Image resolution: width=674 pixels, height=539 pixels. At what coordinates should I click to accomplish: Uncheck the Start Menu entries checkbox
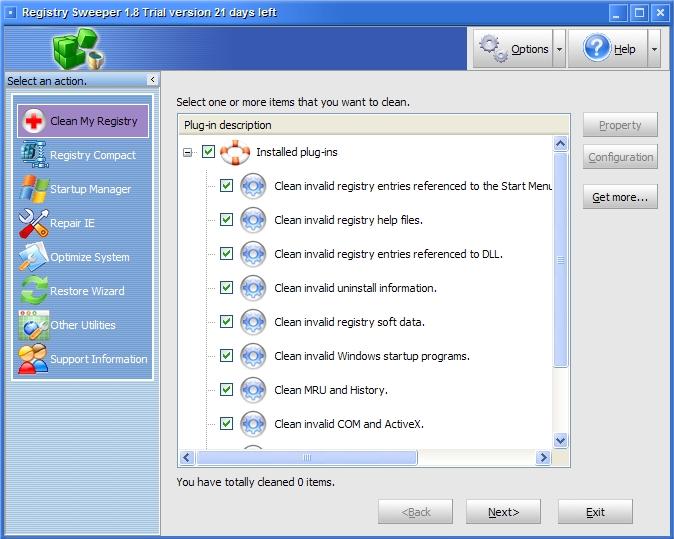coord(227,186)
